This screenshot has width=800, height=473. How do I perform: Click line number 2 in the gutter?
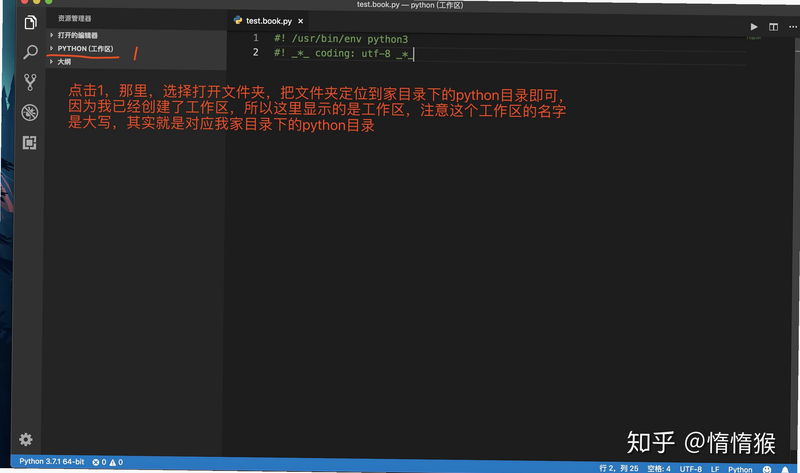(x=256, y=52)
